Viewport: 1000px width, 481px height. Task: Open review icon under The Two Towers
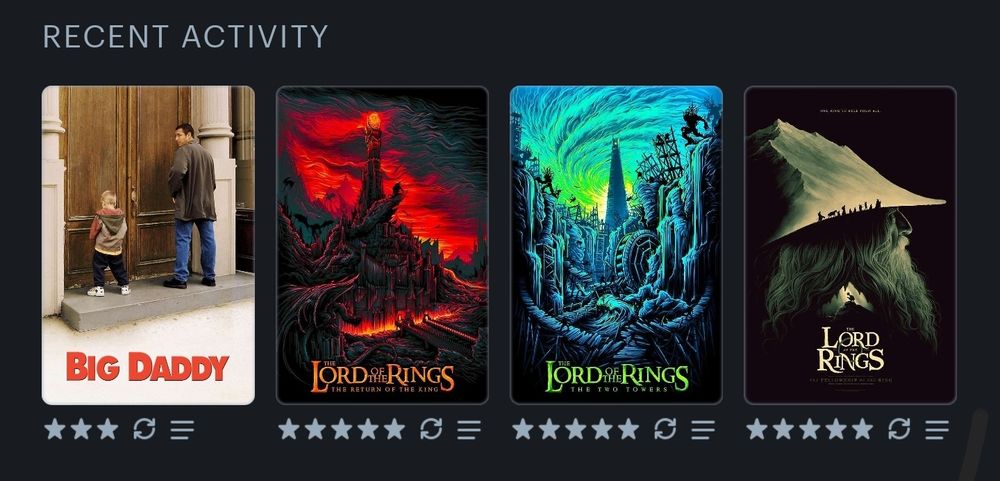[703, 429]
